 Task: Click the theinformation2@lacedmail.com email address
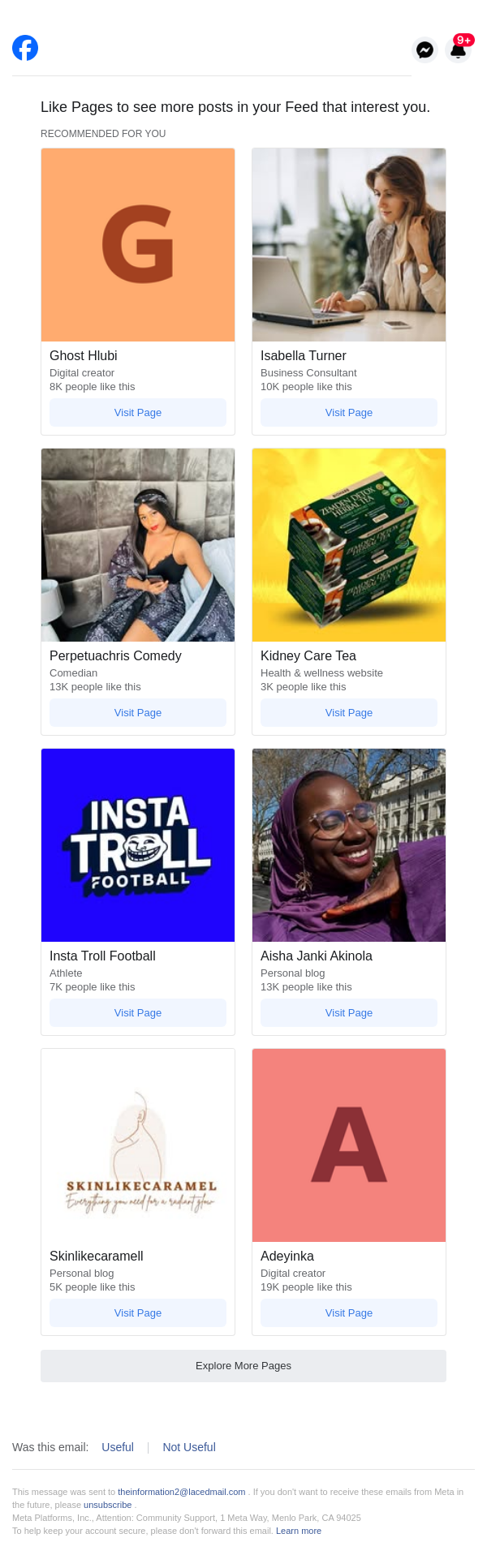point(181,1492)
